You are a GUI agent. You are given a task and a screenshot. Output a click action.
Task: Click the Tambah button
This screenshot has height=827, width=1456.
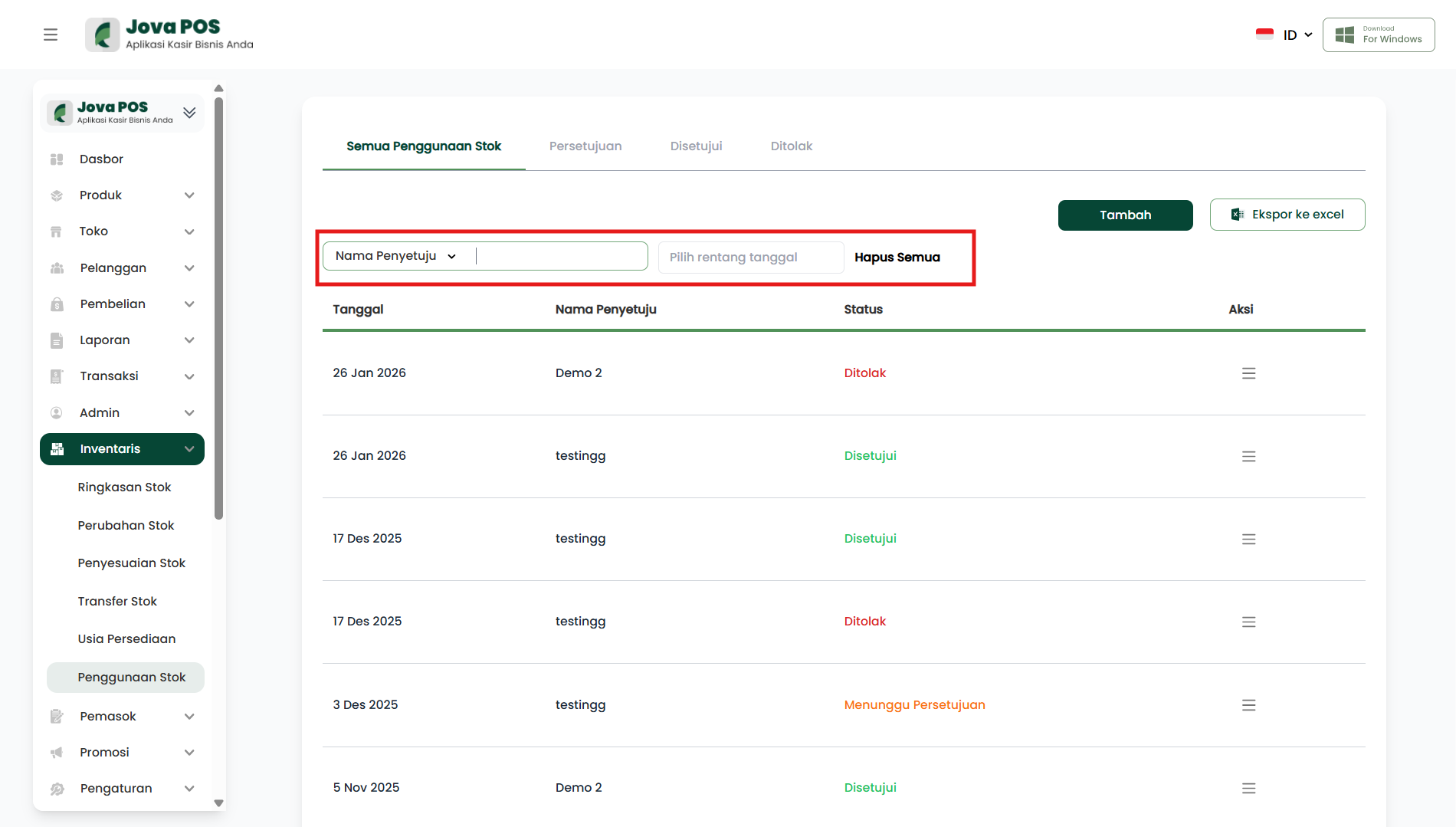[1125, 215]
